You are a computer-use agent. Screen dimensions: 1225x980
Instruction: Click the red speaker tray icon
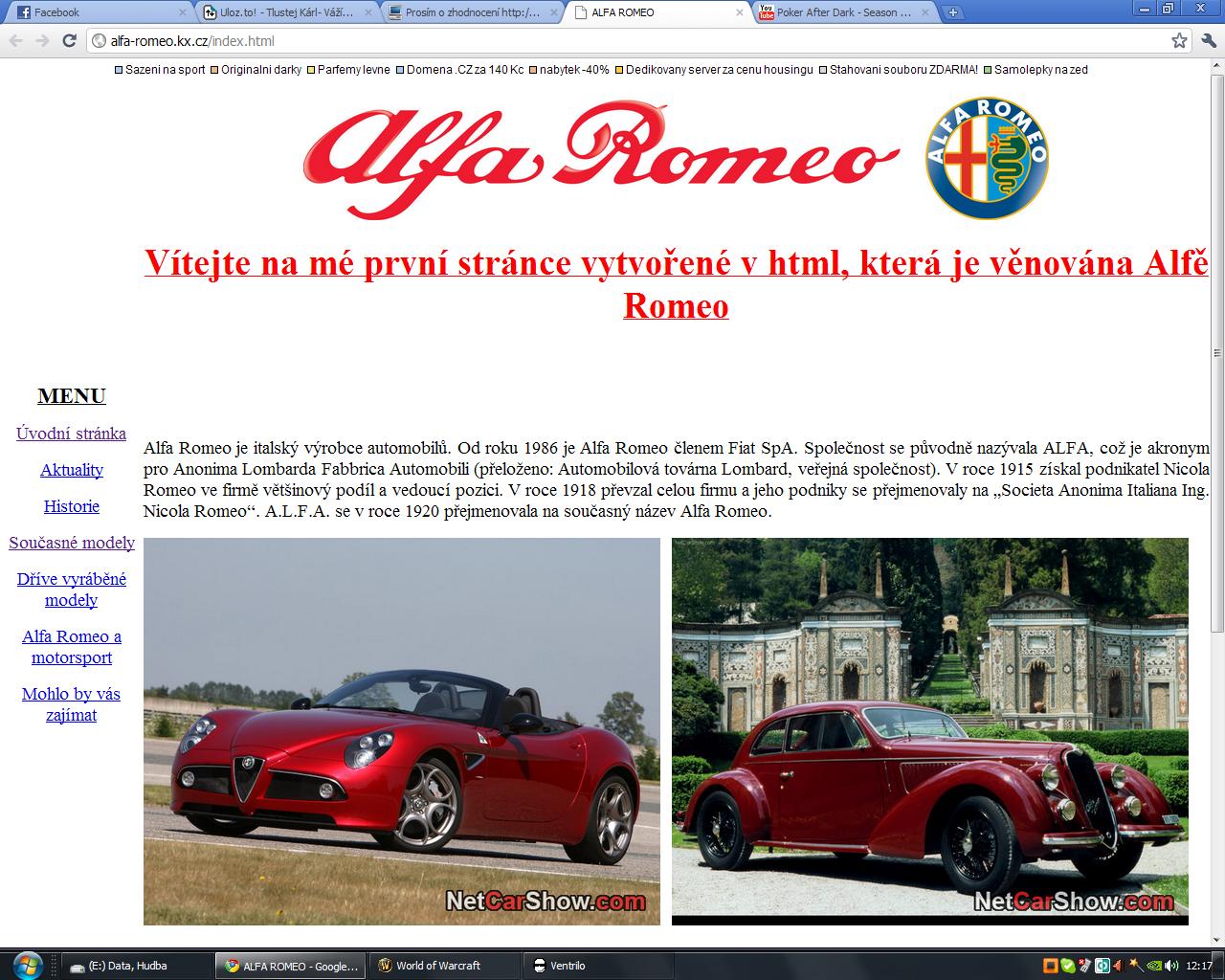pos(1118,966)
